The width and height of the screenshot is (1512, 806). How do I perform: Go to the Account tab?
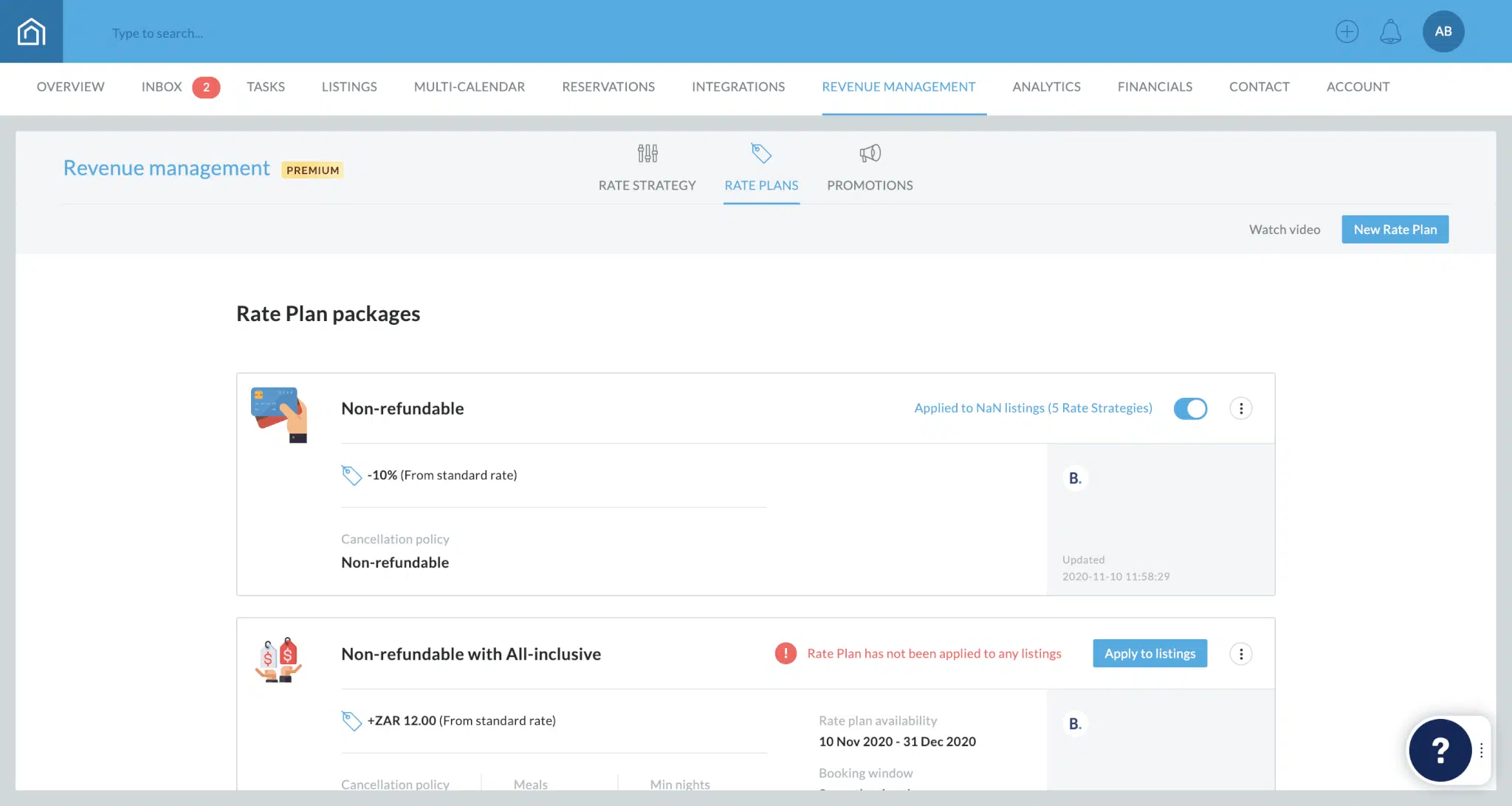[1358, 87]
